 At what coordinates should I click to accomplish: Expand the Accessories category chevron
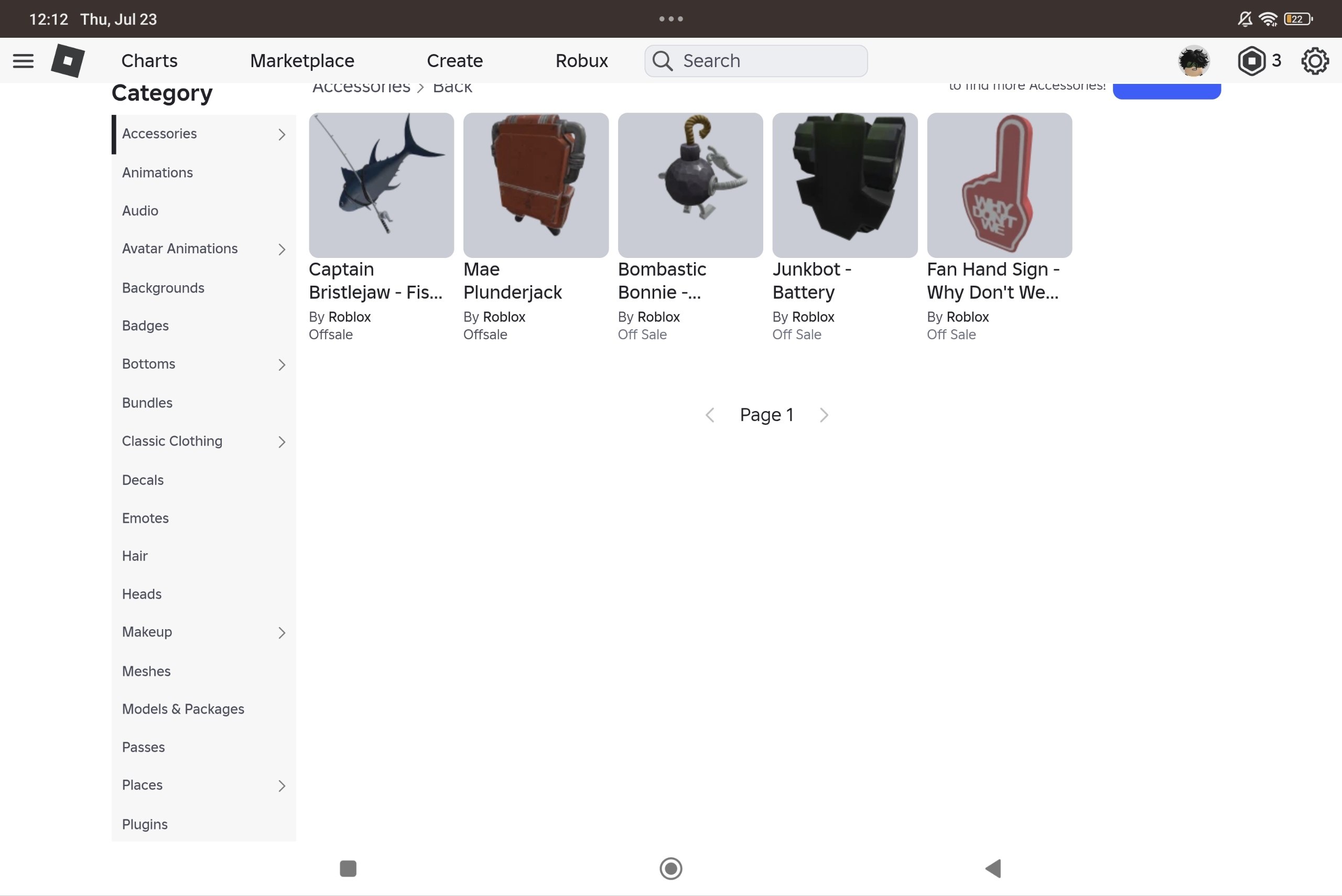pyautogui.click(x=282, y=134)
